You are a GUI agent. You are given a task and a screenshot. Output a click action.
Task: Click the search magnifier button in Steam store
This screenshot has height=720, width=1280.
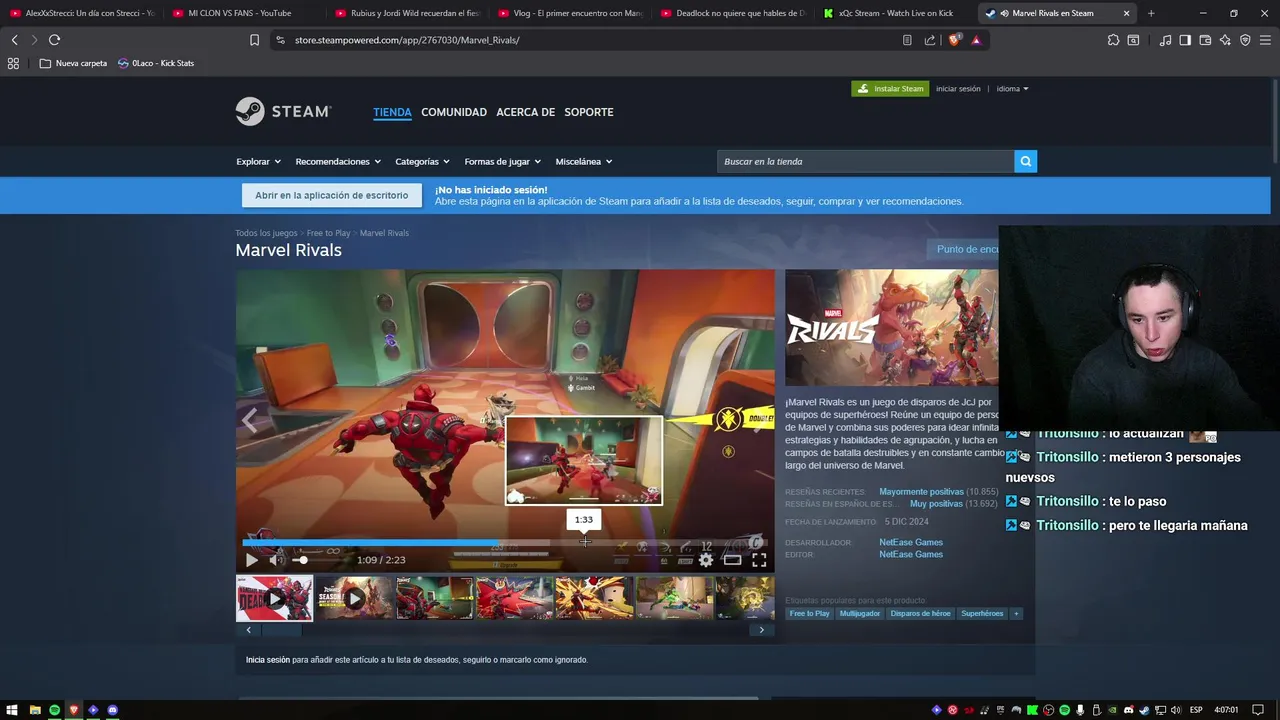(x=1025, y=161)
